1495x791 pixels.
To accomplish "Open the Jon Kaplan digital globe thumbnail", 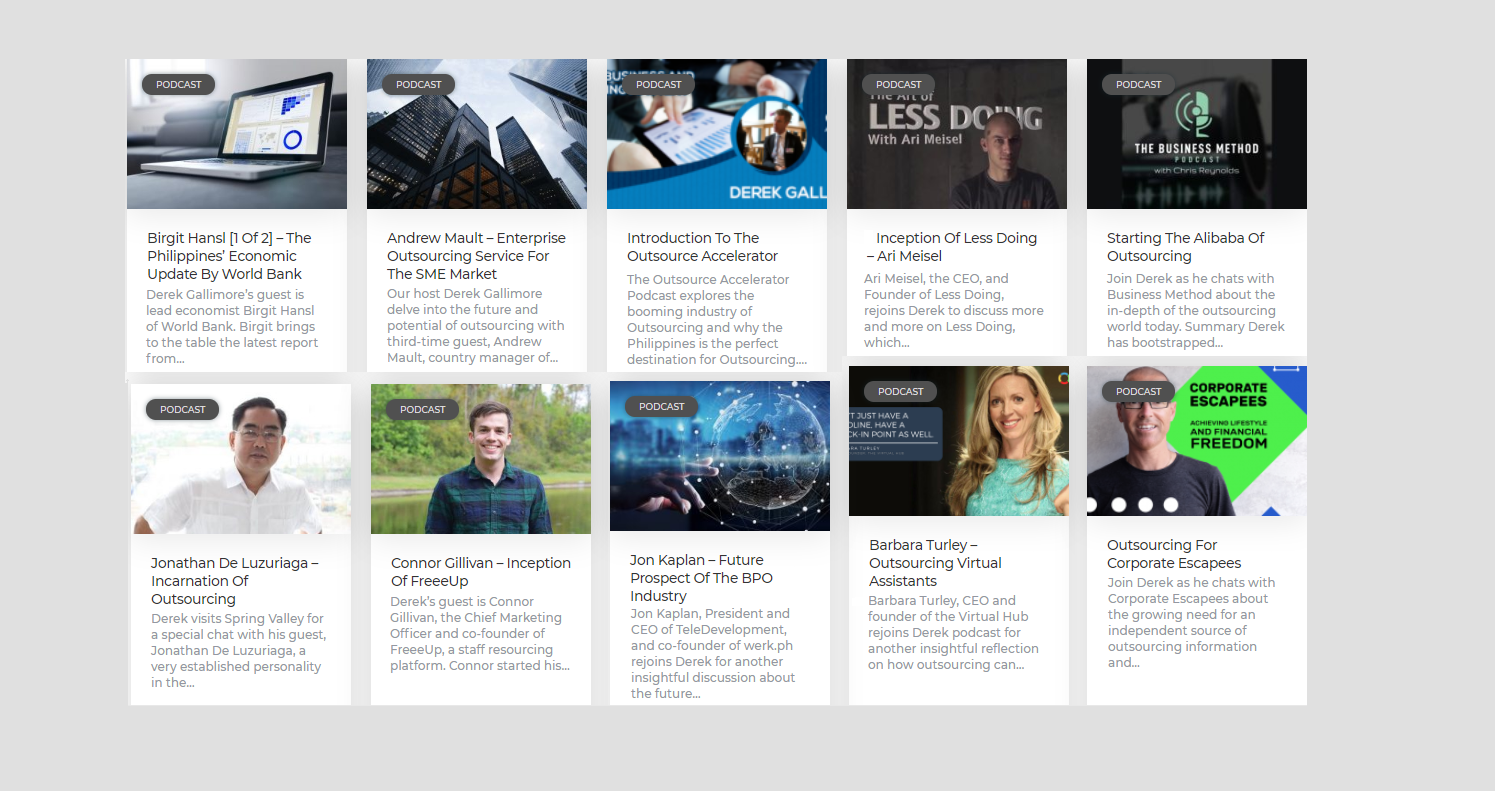I will (x=720, y=456).
